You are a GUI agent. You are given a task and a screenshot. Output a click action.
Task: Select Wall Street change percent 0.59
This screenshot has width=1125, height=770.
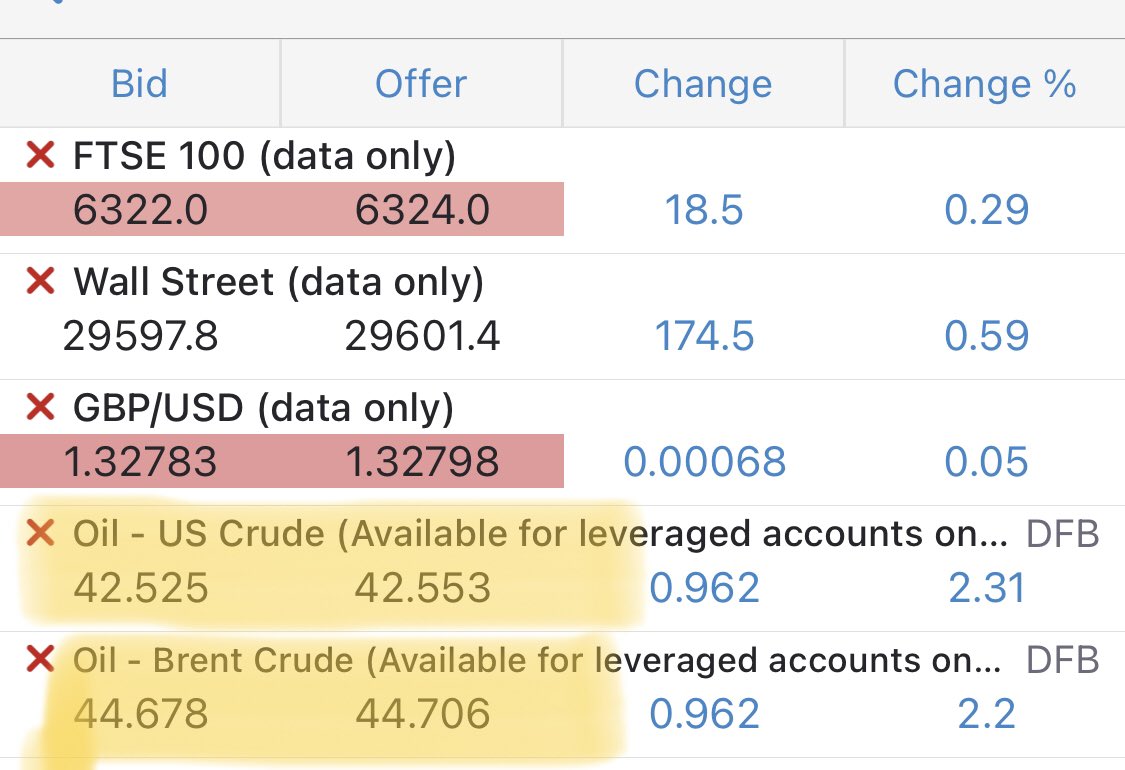pos(987,336)
